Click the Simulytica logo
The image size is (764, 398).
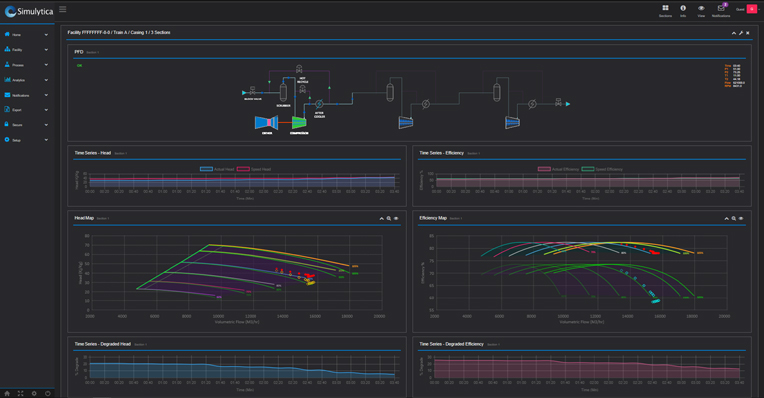click(29, 11)
